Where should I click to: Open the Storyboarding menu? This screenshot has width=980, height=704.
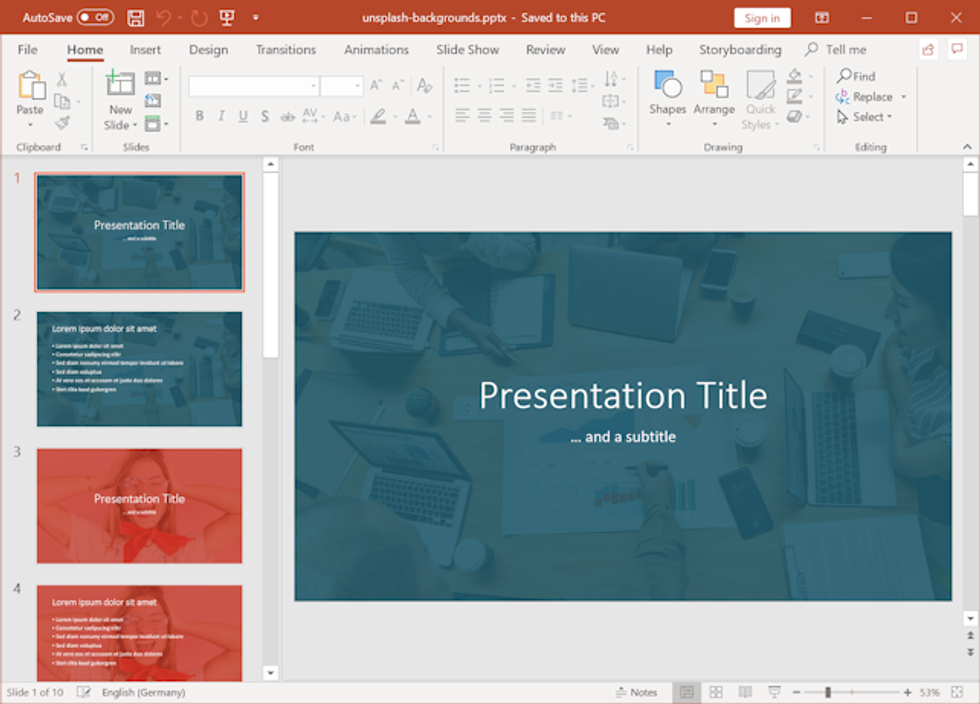pos(739,49)
